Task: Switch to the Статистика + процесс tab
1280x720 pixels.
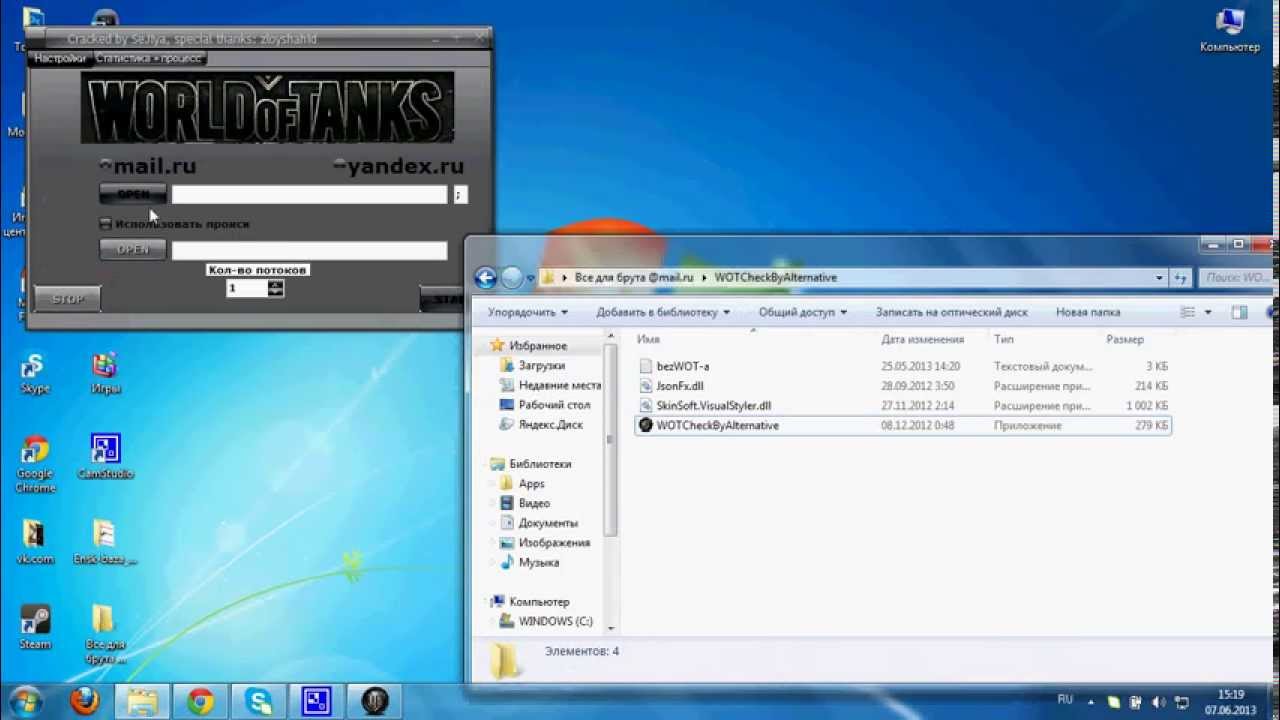Action: coord(149,59)
